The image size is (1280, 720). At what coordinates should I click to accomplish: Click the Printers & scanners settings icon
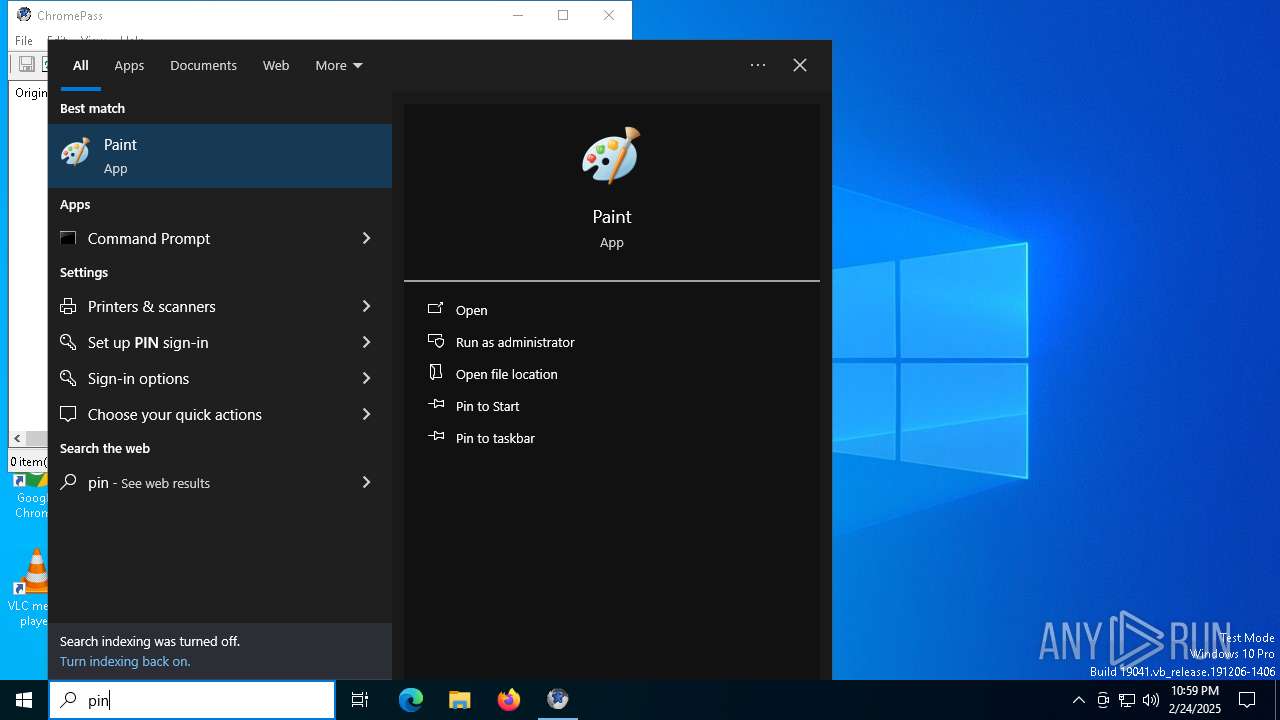(x=68, y=306)
